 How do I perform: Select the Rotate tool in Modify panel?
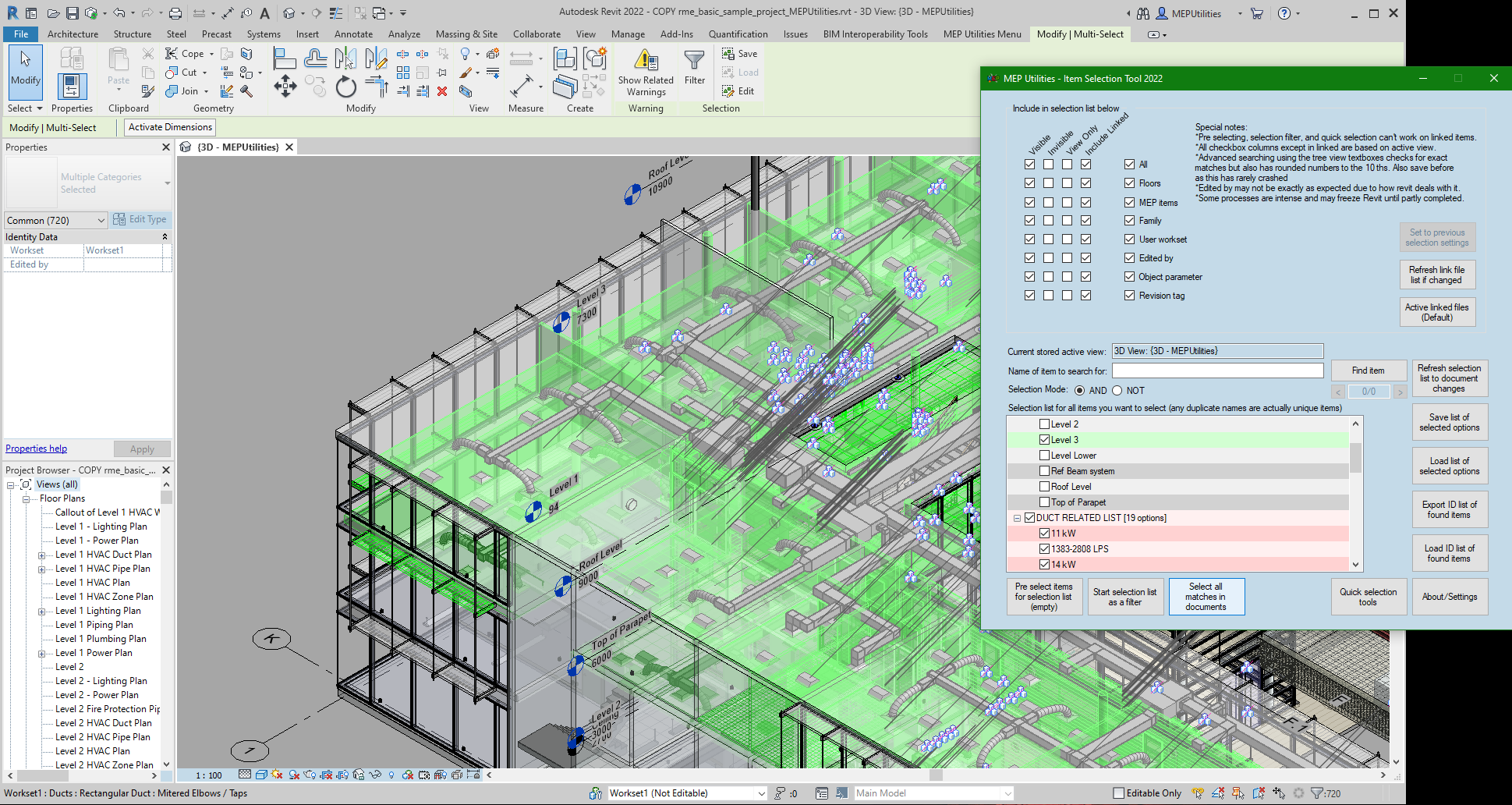(x=345, y=87)
